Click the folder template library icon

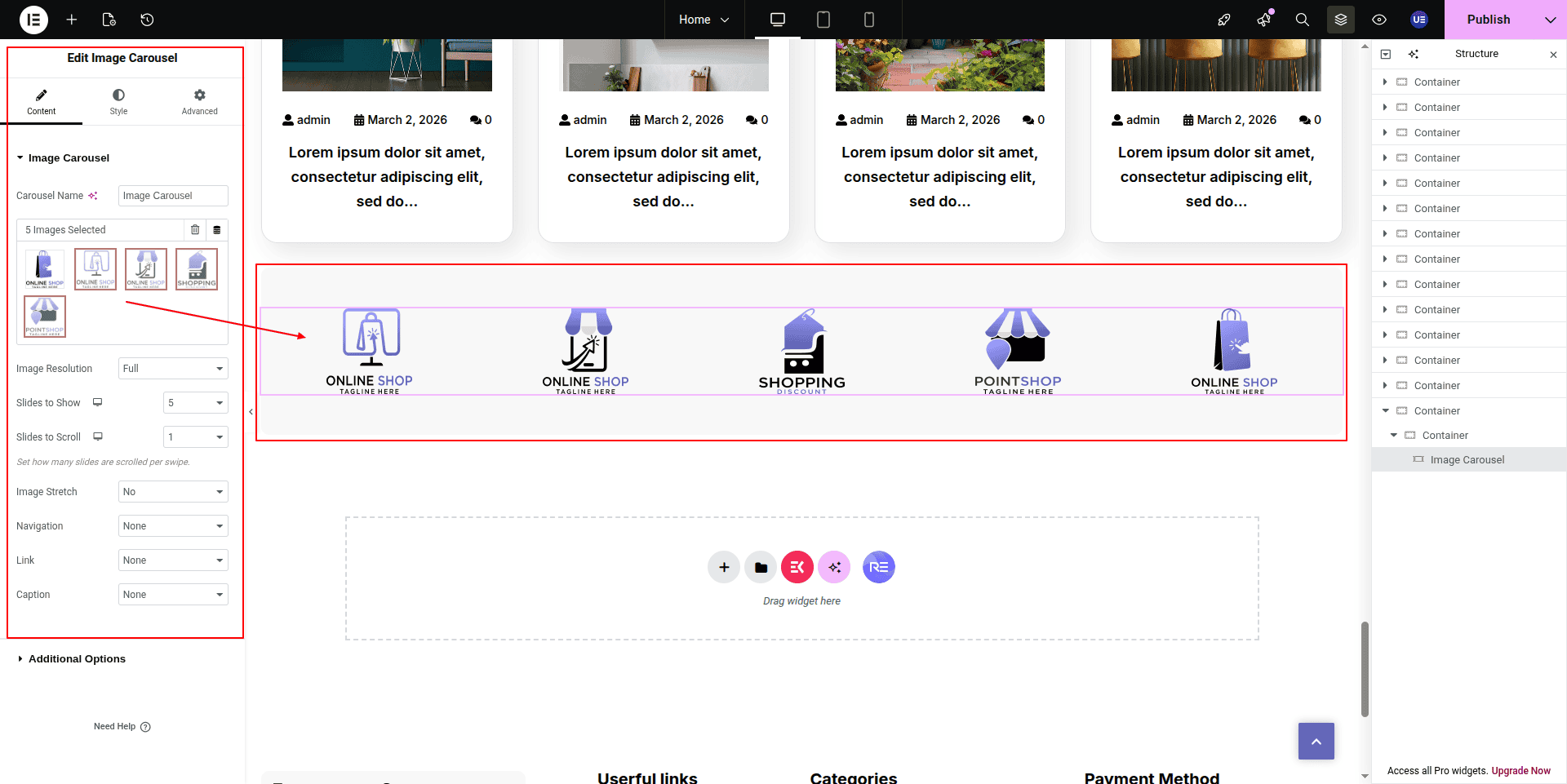click(761, 568)
